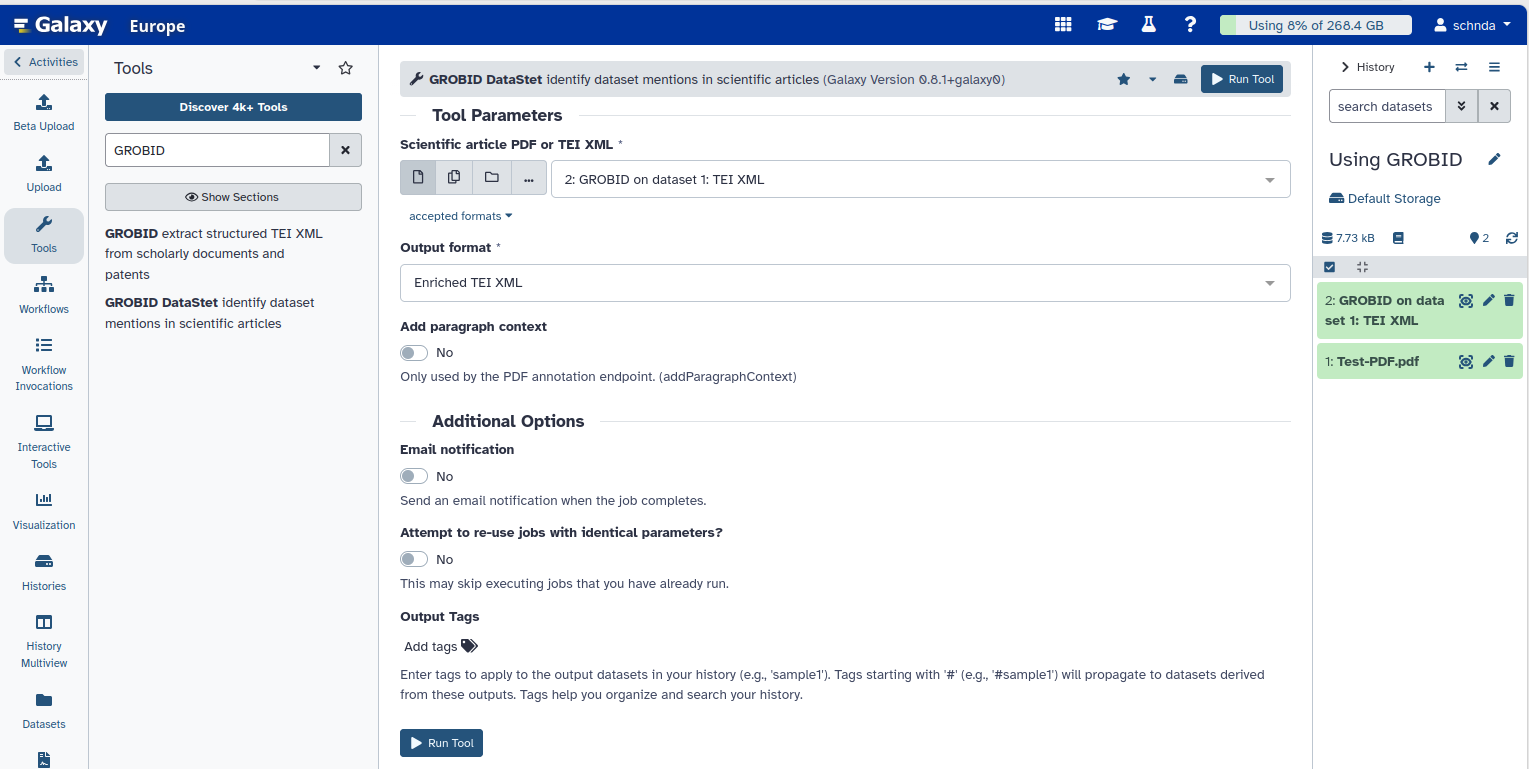
Task: Collapse the History panel chevron
Action: coord(1345,67)
